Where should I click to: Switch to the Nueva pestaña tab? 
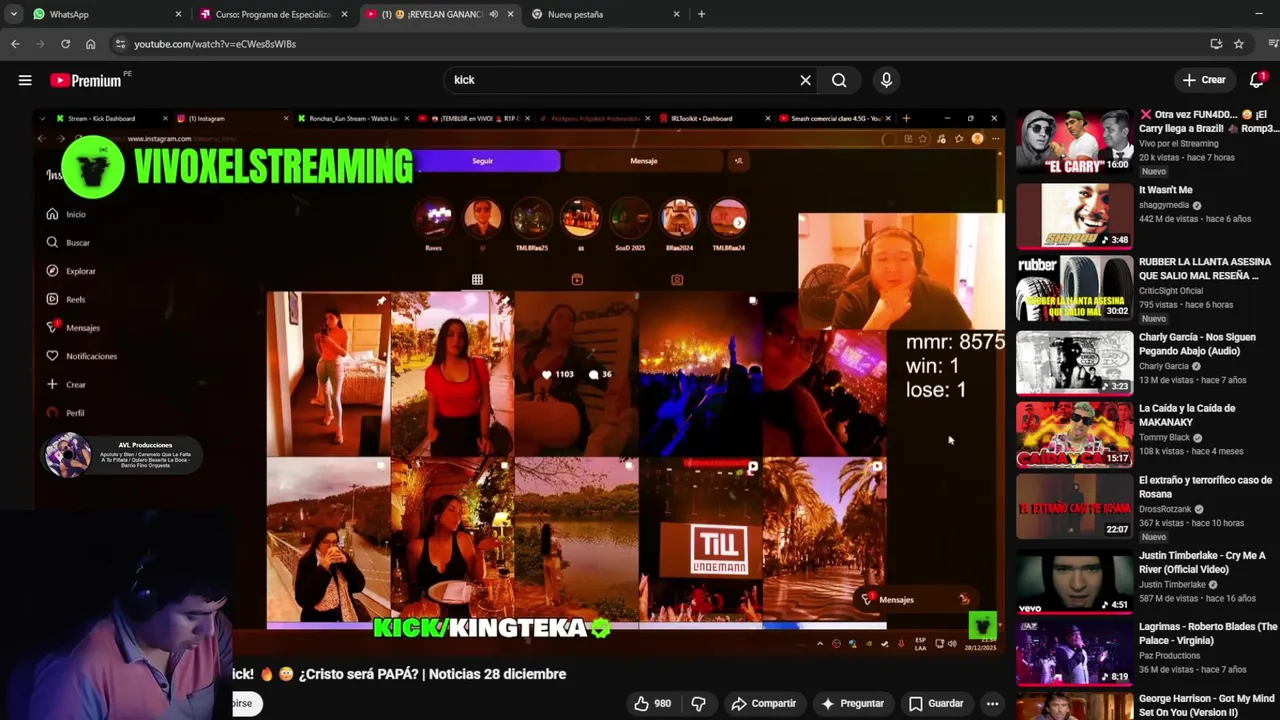(x=605, y=14)
